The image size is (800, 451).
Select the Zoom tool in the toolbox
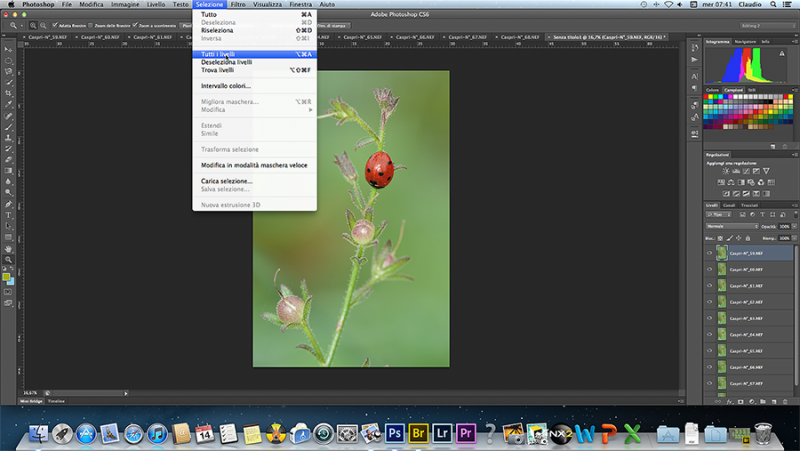point(8,259)
